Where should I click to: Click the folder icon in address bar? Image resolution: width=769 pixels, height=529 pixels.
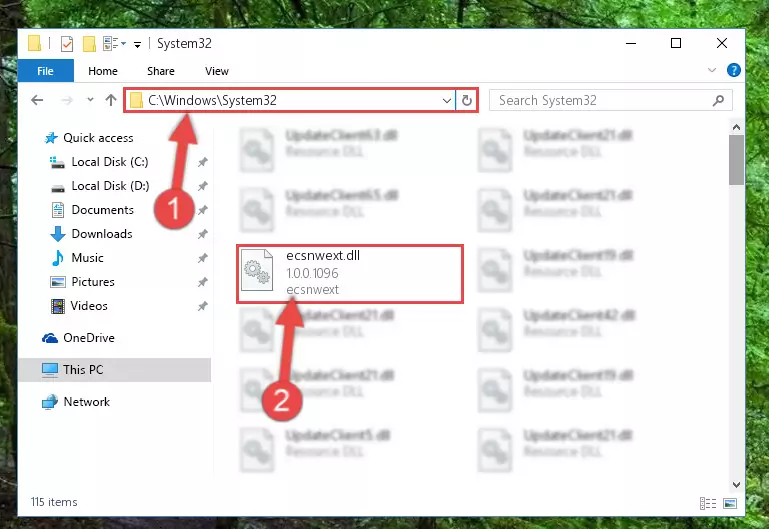pos(136,101)
